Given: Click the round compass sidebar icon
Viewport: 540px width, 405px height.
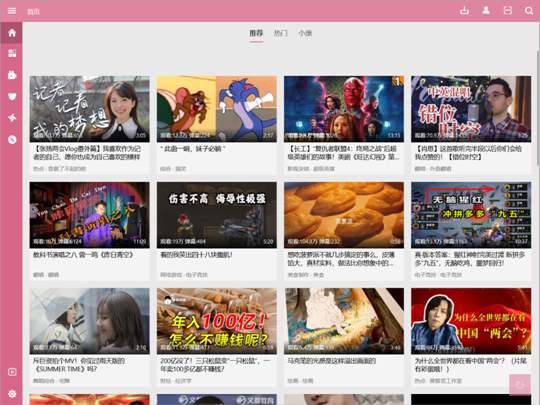Looking at the screenshot, I should click(x=12, y=139).
